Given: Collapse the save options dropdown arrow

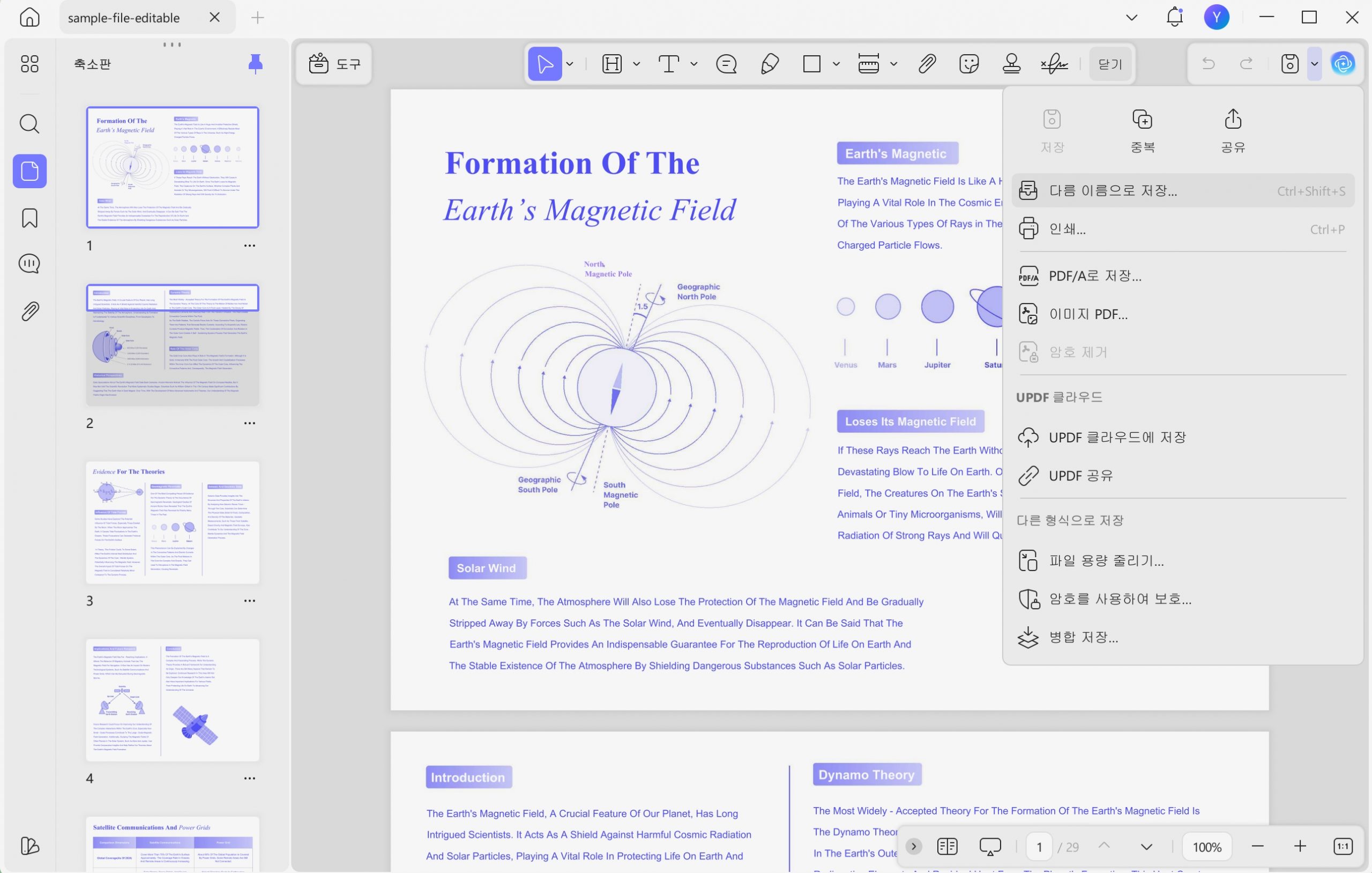Looking at the screenshot, I should [1315, 63].
